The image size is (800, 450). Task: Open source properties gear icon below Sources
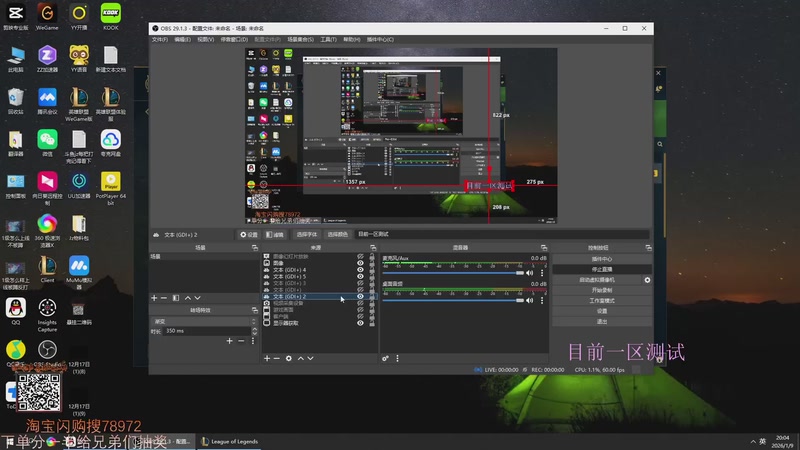point(289,359)
